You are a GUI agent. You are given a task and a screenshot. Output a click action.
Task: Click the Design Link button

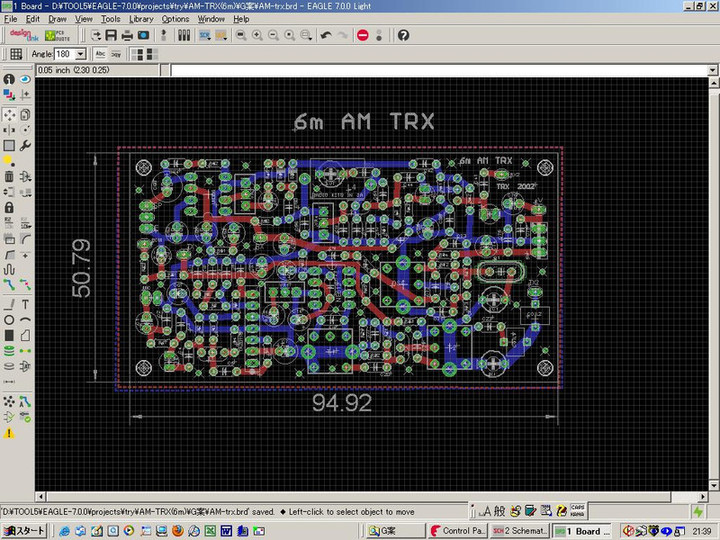(x=25, y=35)
